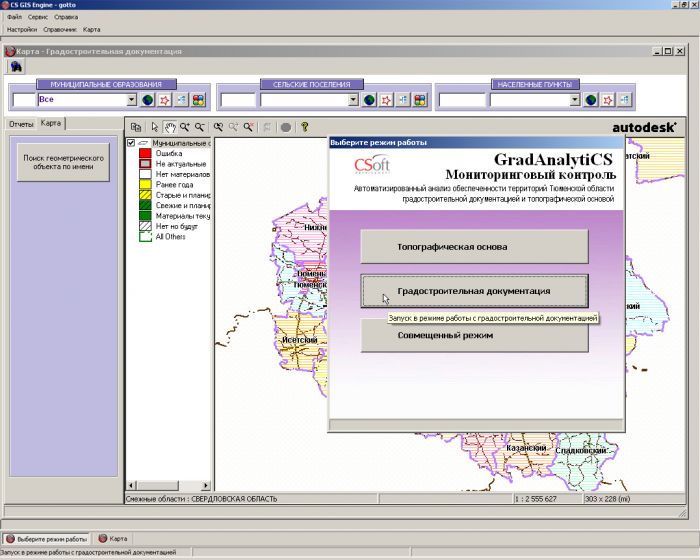This screenshot has height=560, width=700.
Task: Select the pan hand tool
Action: tap(170, 127)
